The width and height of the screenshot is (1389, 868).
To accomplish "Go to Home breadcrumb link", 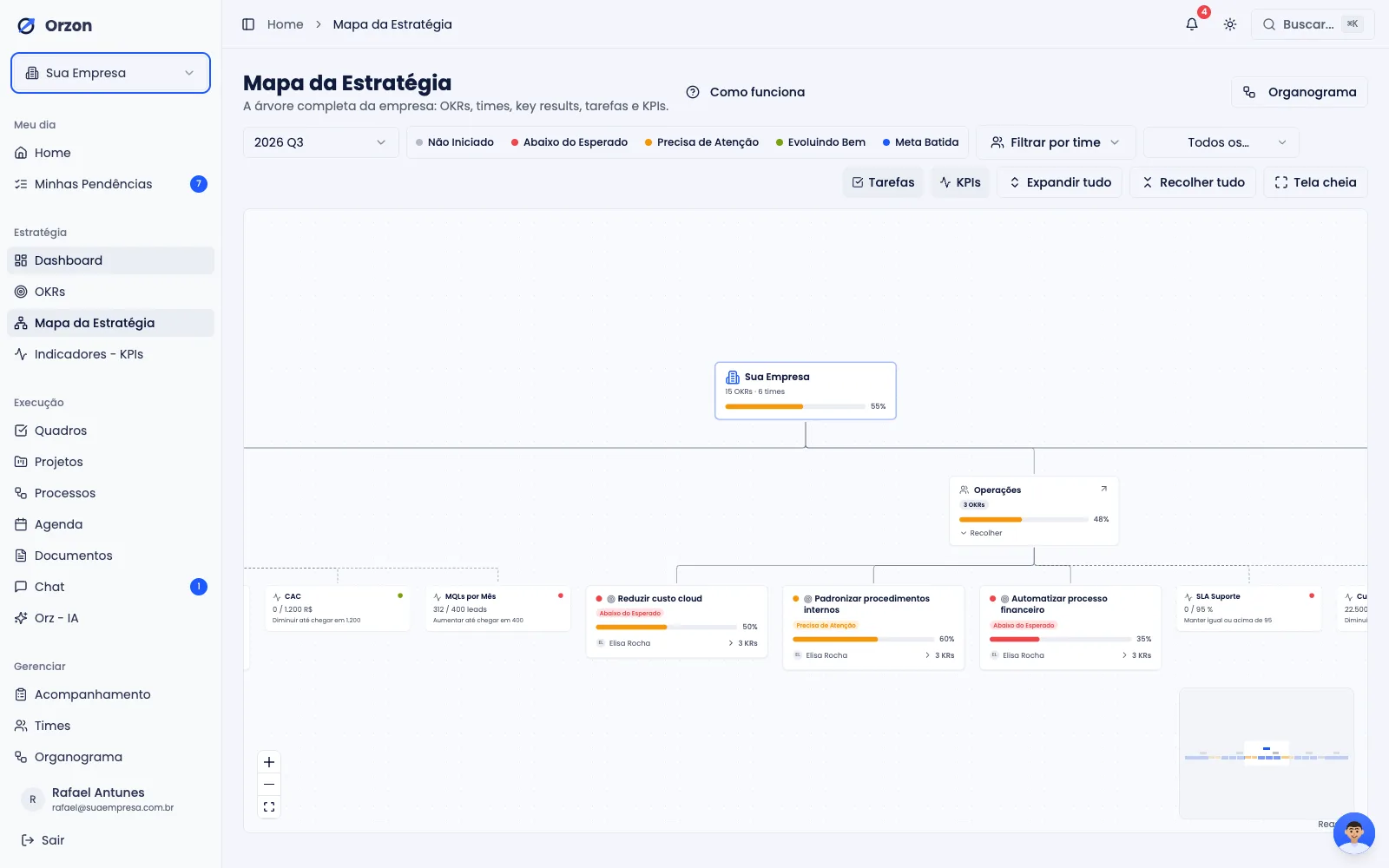I will click(x=286, y=24).
